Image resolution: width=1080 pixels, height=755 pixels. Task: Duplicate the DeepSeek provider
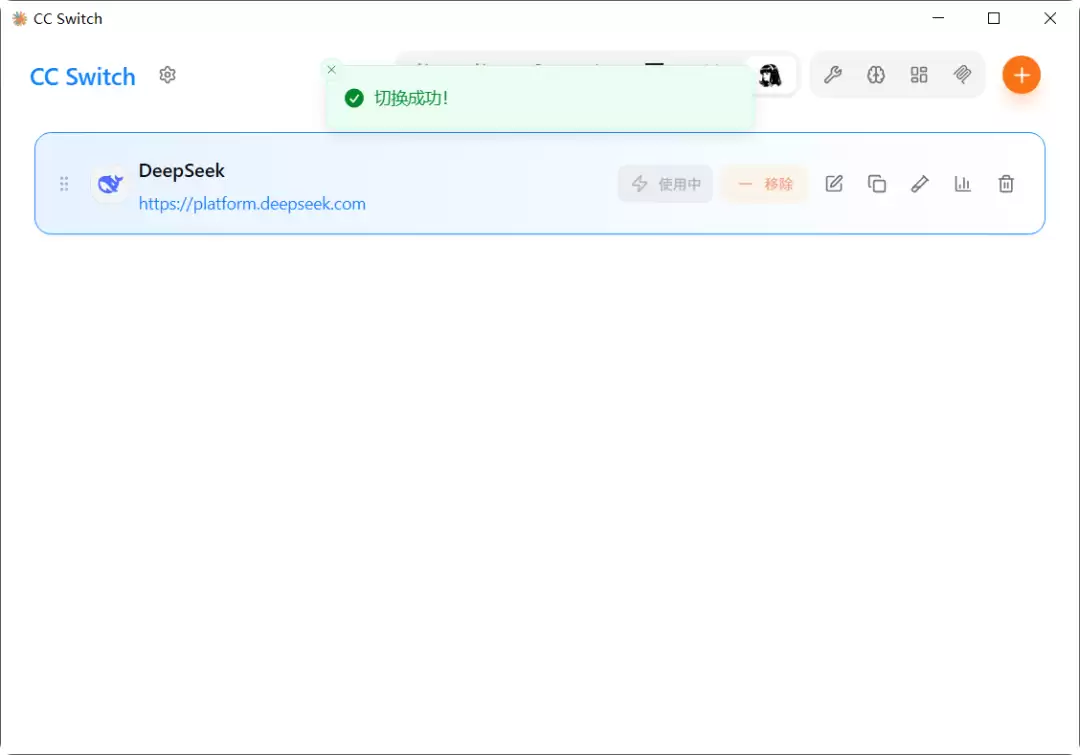877,184
